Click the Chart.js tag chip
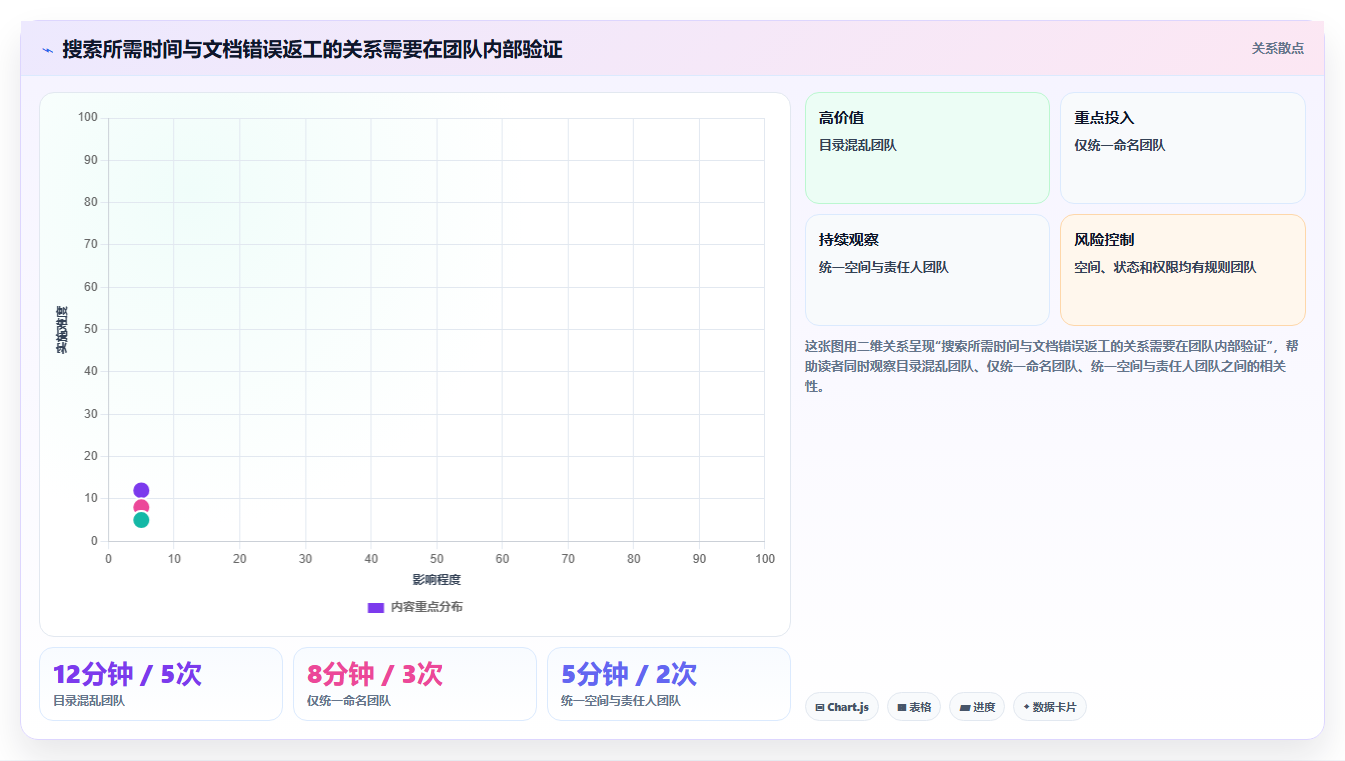The height and width of the screenshot is (761, 1345). pos(842,707)
